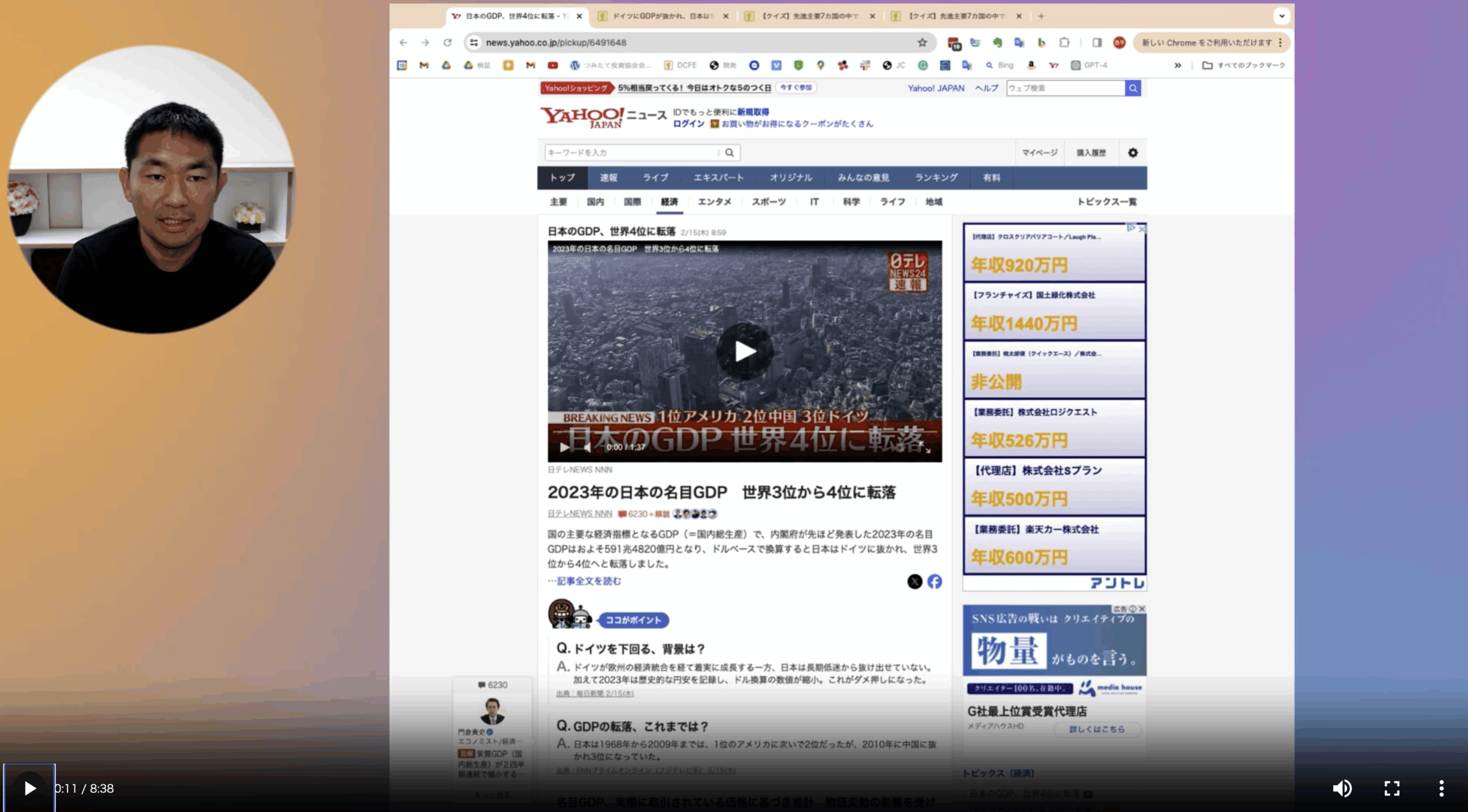This screenshot has width=1468, height=812.
Task: Click the 年収1440万円 ad listing
Action: coord(1054,311)
